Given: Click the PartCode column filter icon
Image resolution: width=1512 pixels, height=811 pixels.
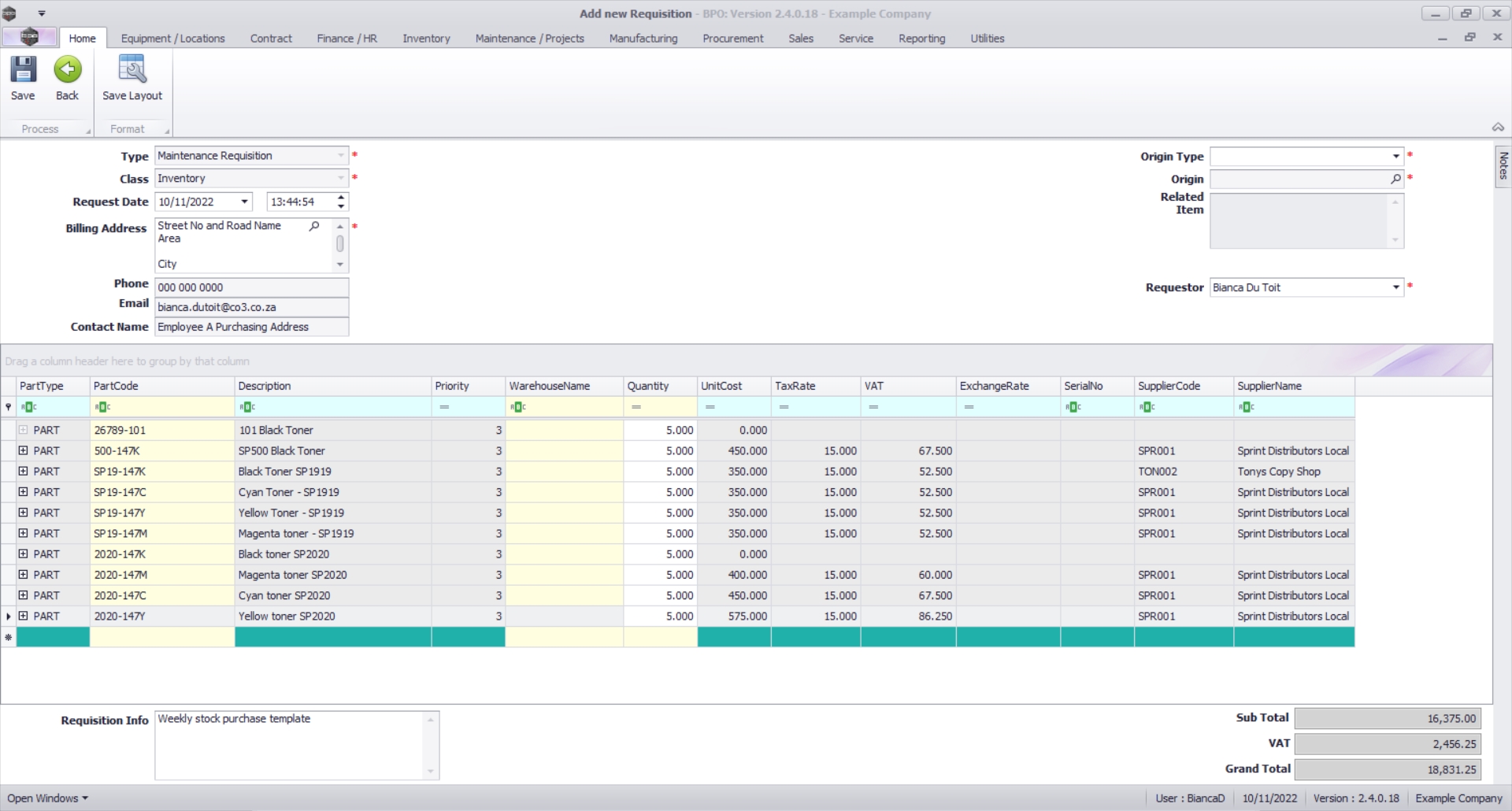Looking at the screenshot, I should [102, 407].
